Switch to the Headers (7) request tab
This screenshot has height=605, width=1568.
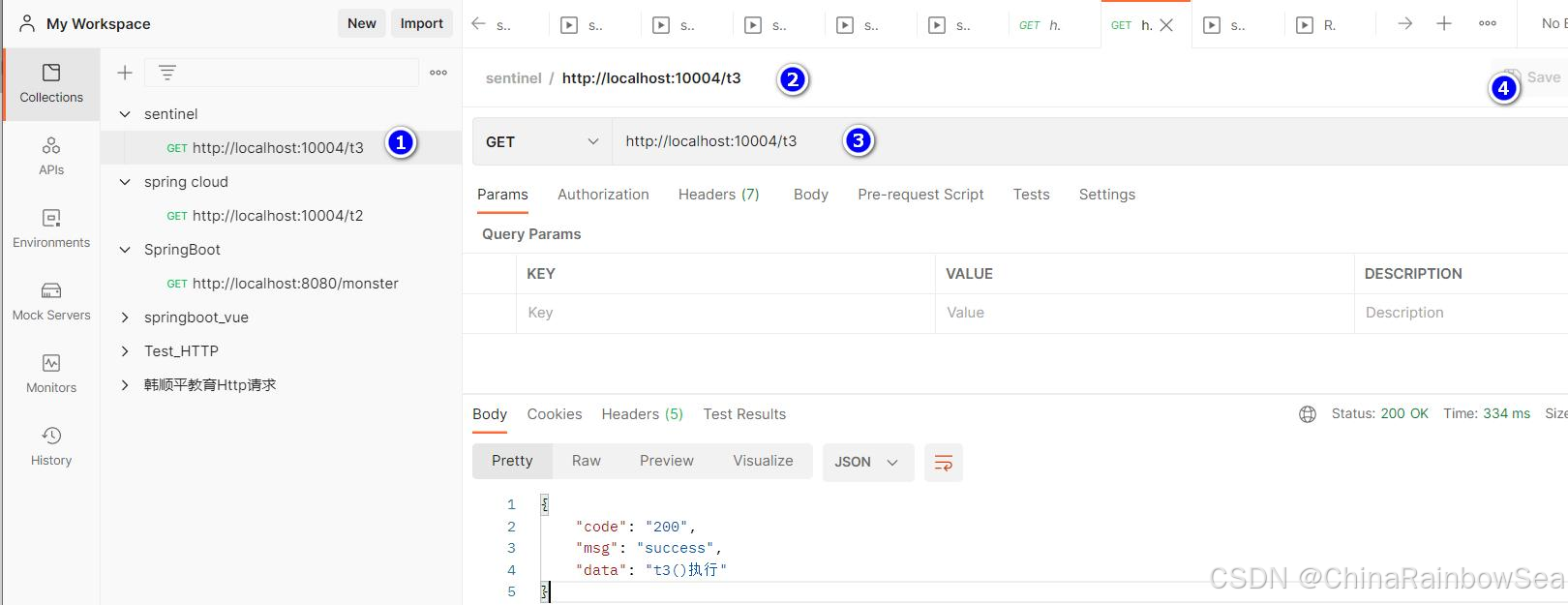[718, 195]
